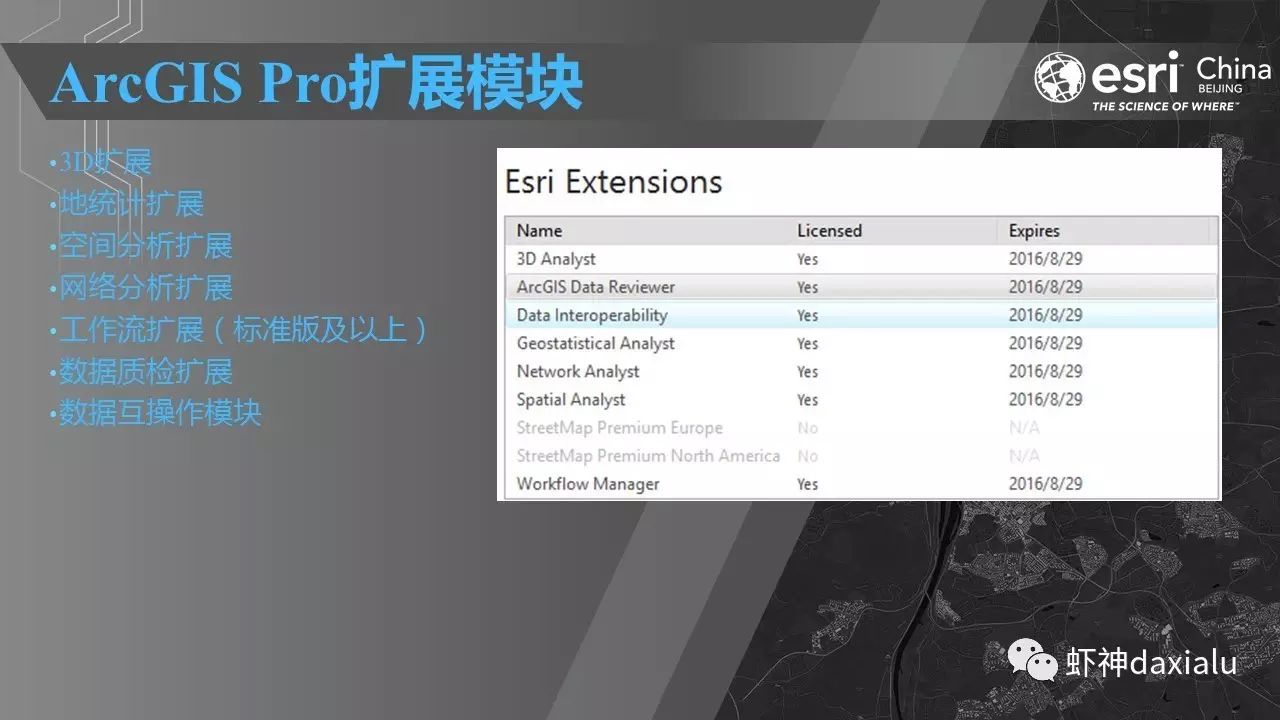1280x720 pixels.
Task: Click Licensed No for StreetMap Premium North America
Action: pyautogui.click(x=808, y=456)
